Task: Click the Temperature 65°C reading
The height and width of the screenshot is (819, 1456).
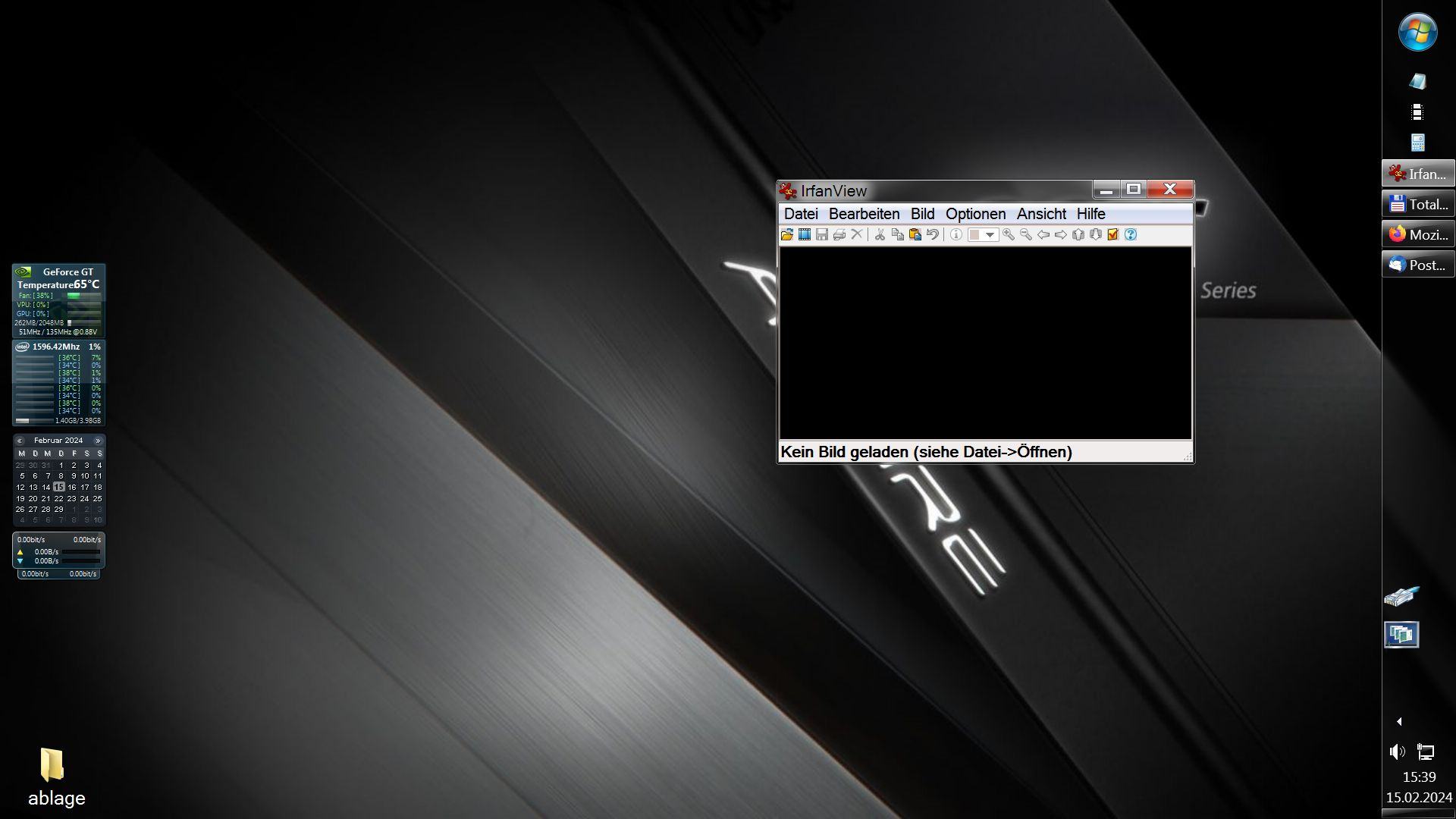Action: [x=58, y=284]
